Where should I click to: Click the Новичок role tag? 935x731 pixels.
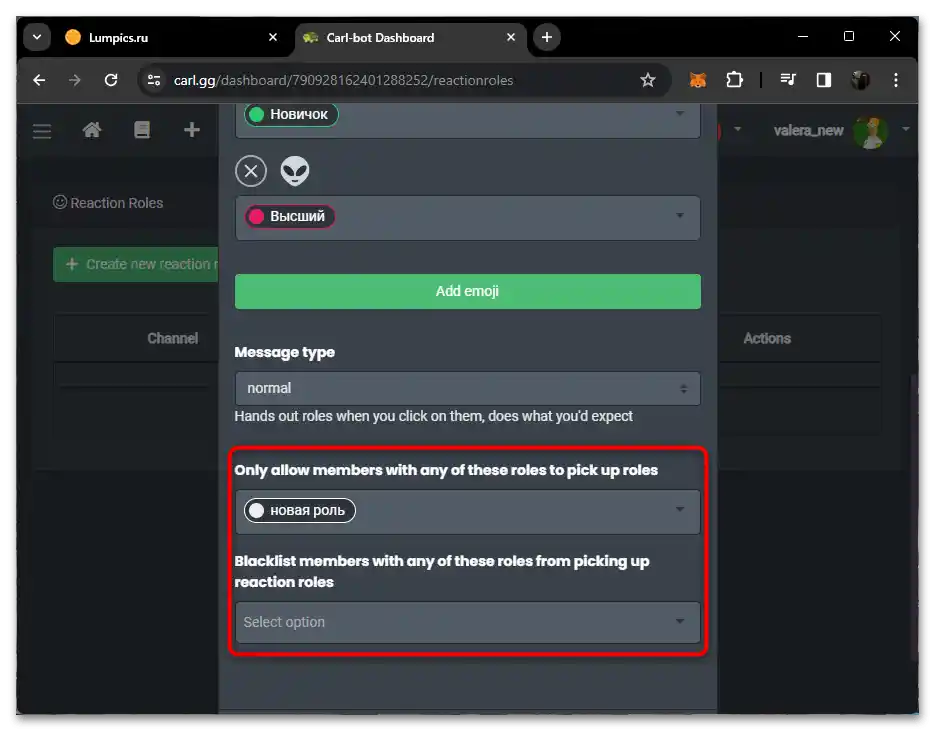click(291, 114)
